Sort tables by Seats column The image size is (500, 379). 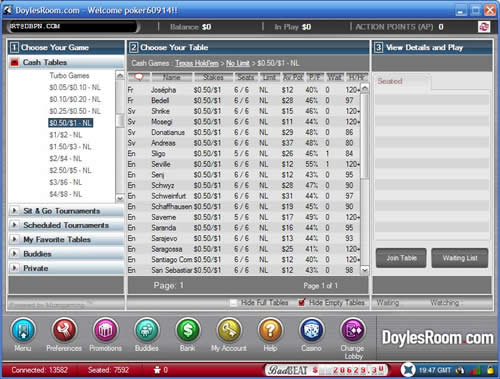click(246, 77)
